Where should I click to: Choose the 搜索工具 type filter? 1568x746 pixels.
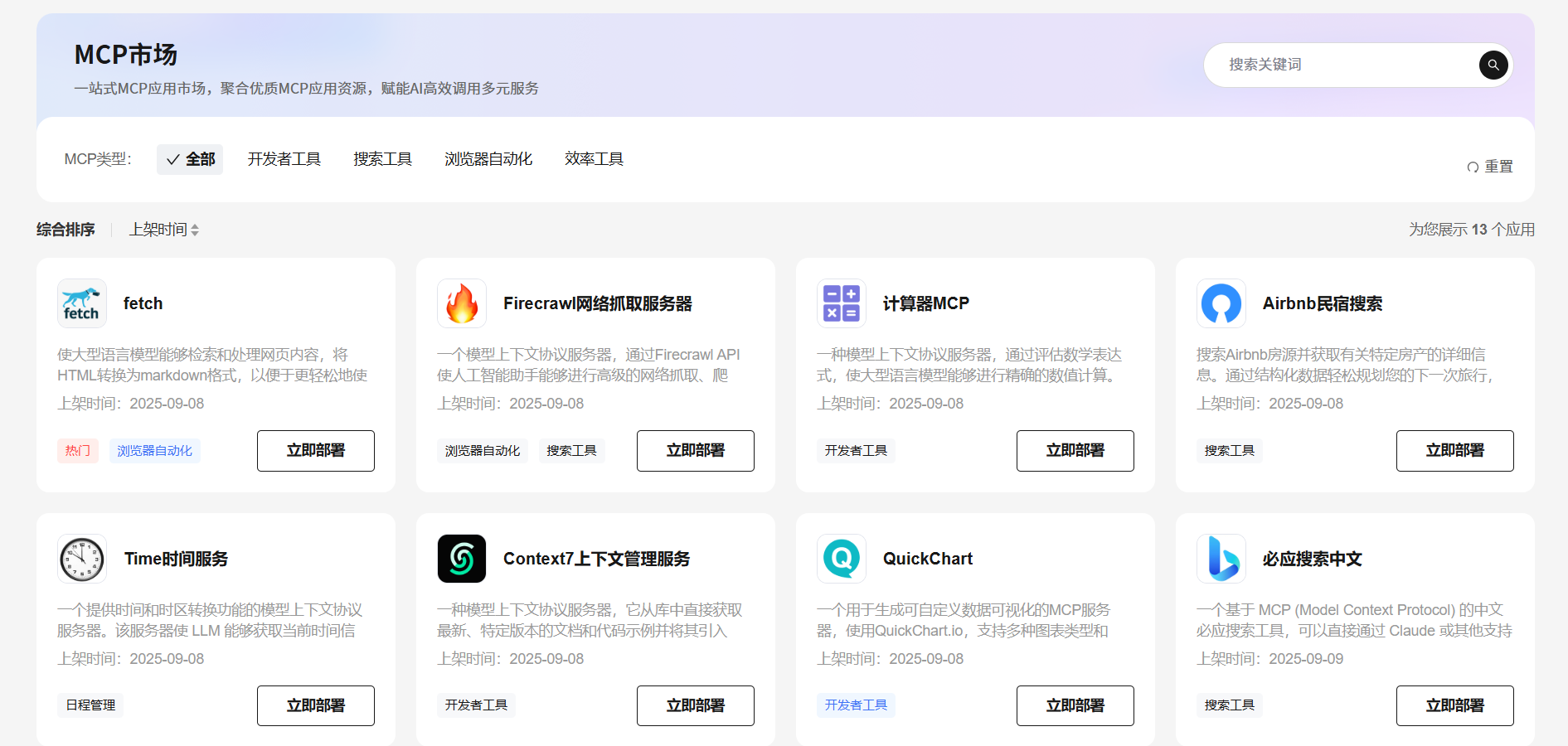click(382, 159)
